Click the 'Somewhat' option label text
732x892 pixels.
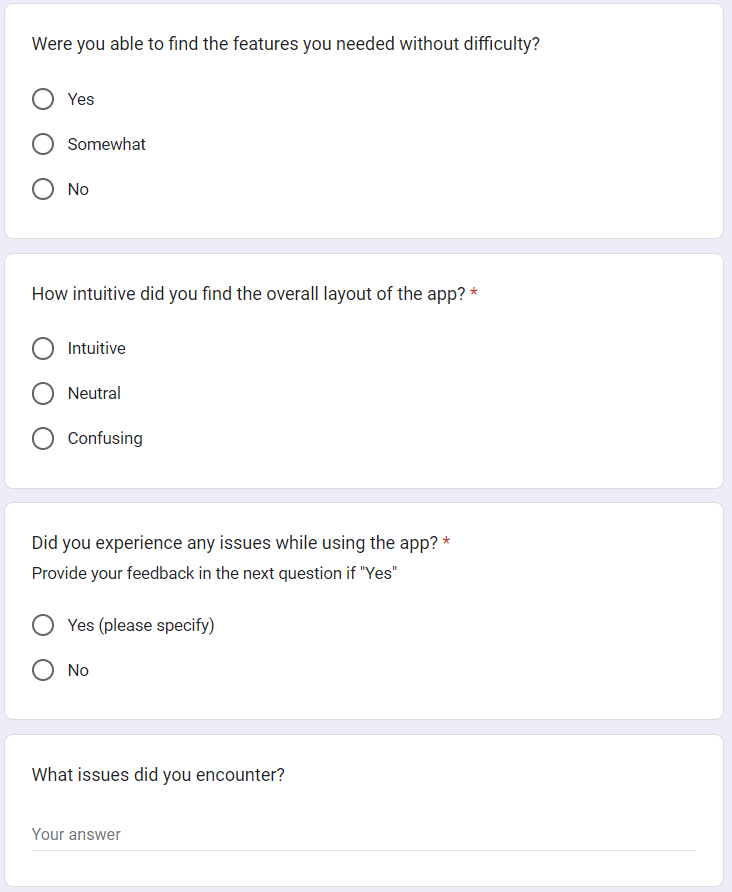[106, 144]
